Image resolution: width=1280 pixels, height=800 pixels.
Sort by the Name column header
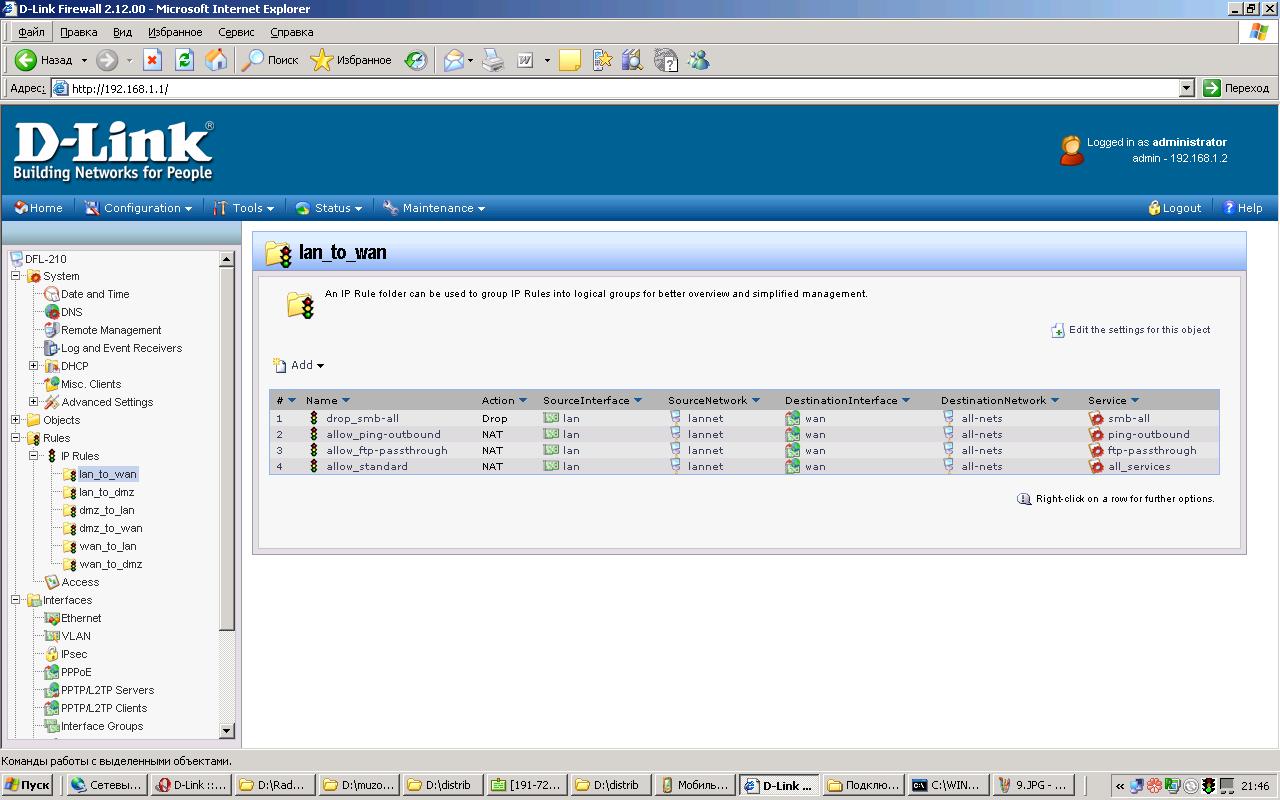tap(328, 400)
